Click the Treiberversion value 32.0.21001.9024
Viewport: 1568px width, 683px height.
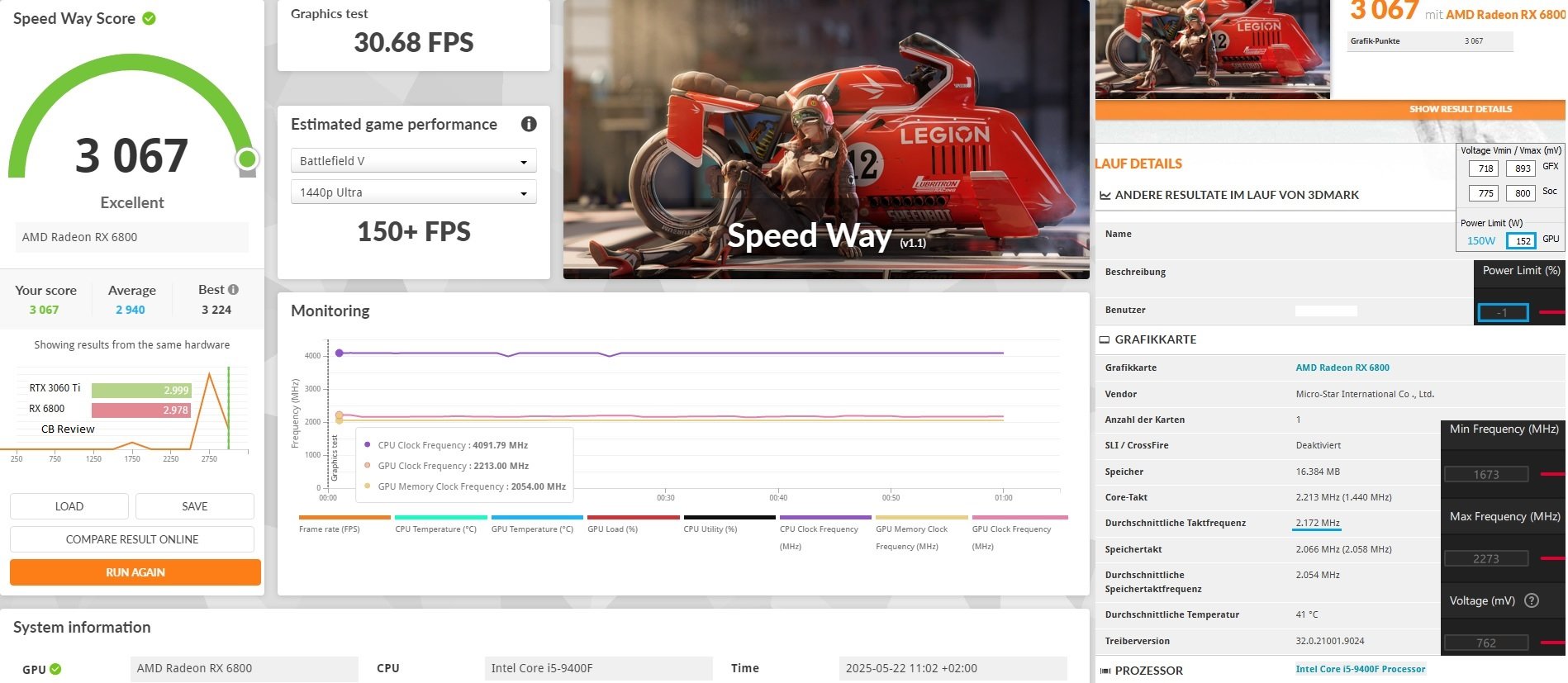(x=1330, y=641)
